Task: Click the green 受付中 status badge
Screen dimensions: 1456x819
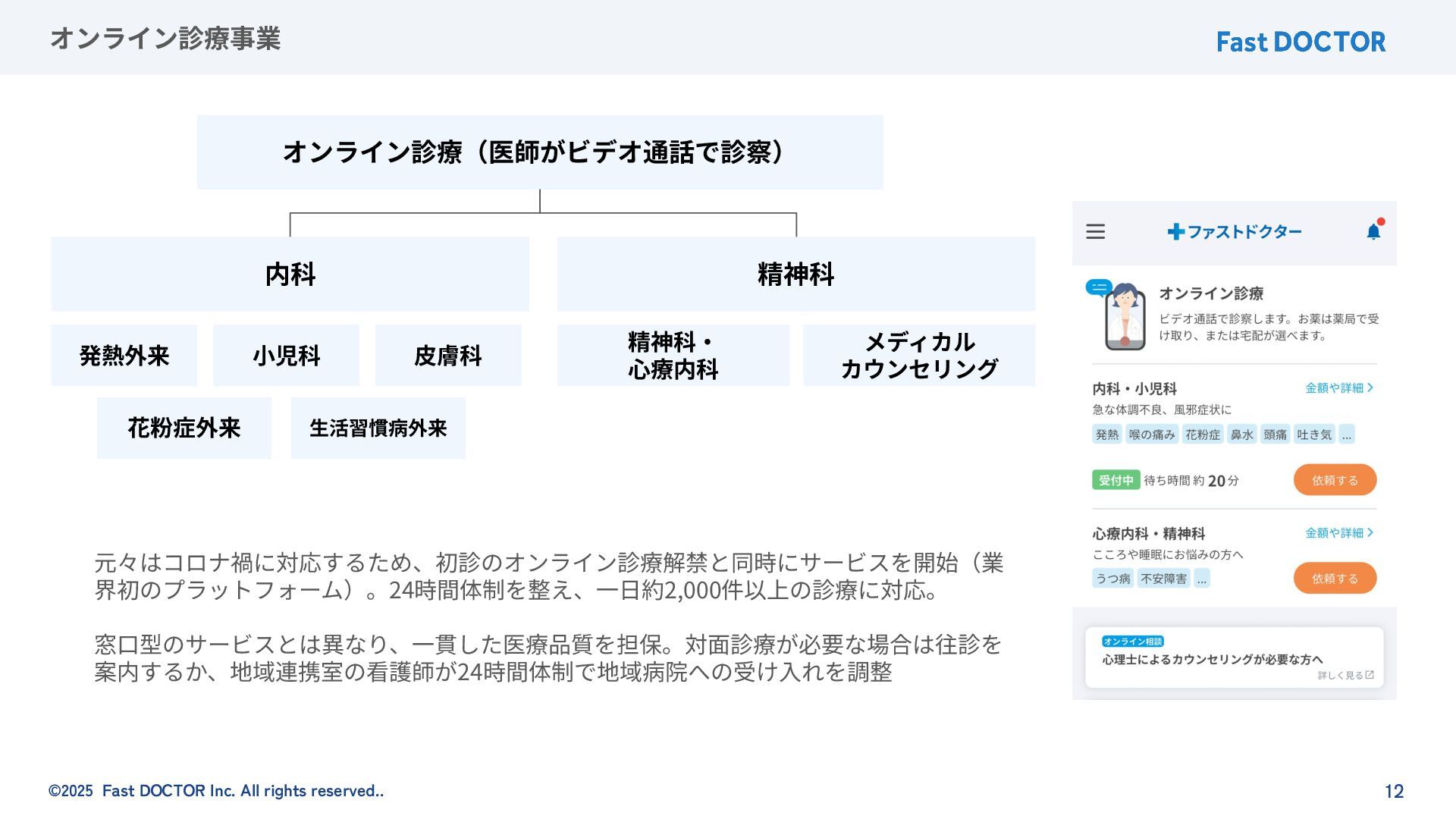Action: coord(1116,480)
